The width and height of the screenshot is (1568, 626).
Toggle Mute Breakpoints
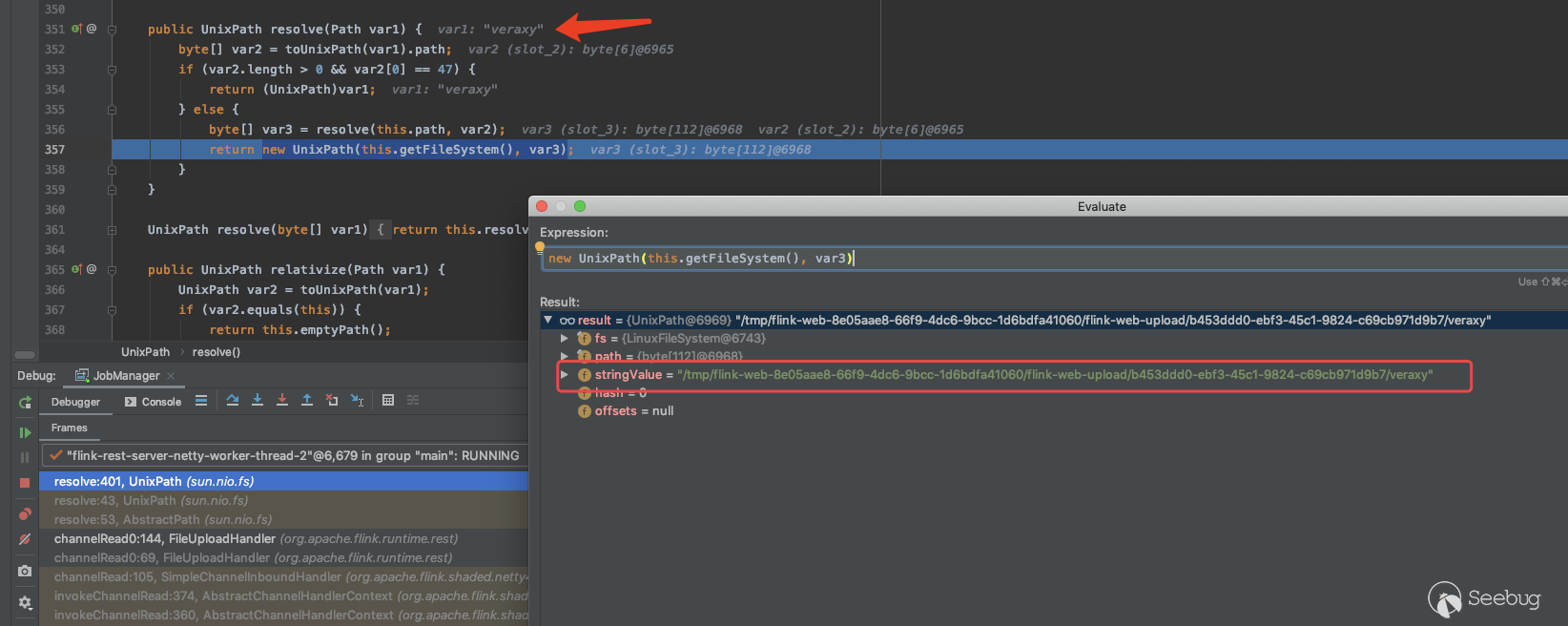pyautogui.click(x=25, y=540)
